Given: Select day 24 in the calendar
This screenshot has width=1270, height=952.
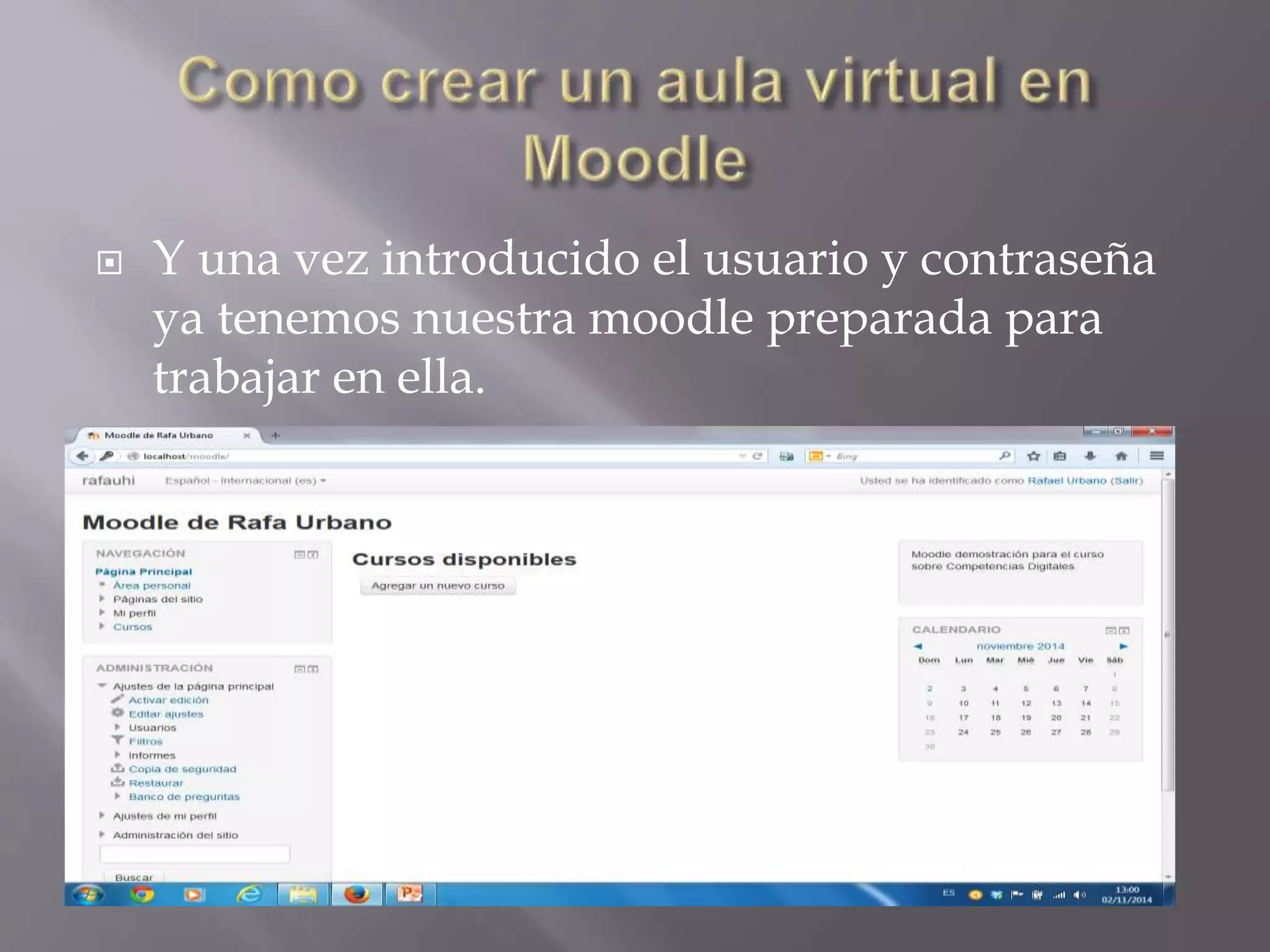Looking at the screenshot, I should (x=963, y=732).
